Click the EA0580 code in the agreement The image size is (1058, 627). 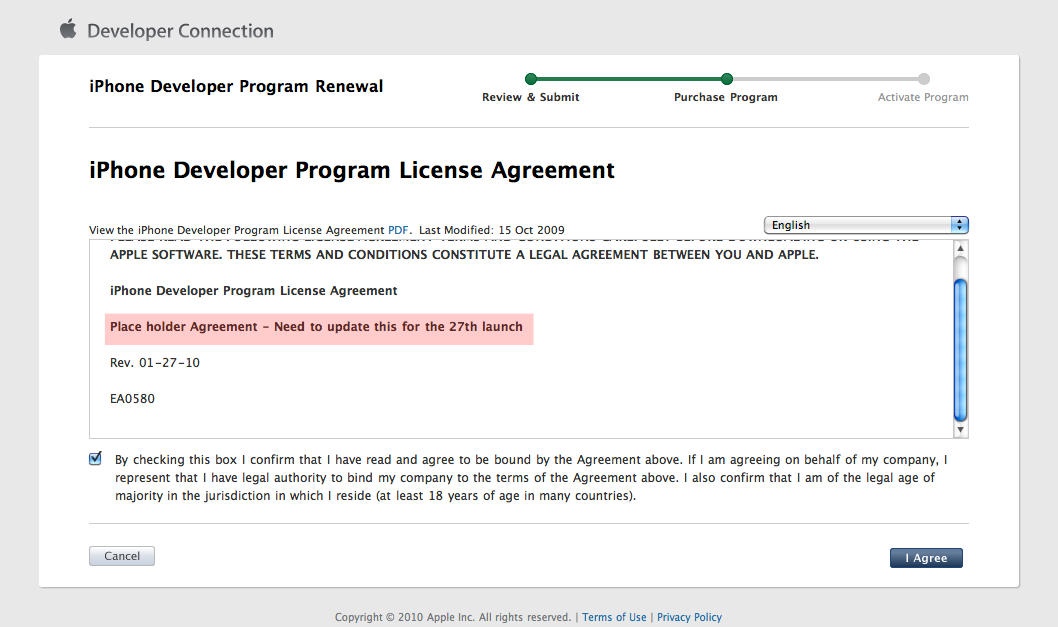tap(132, 399)
